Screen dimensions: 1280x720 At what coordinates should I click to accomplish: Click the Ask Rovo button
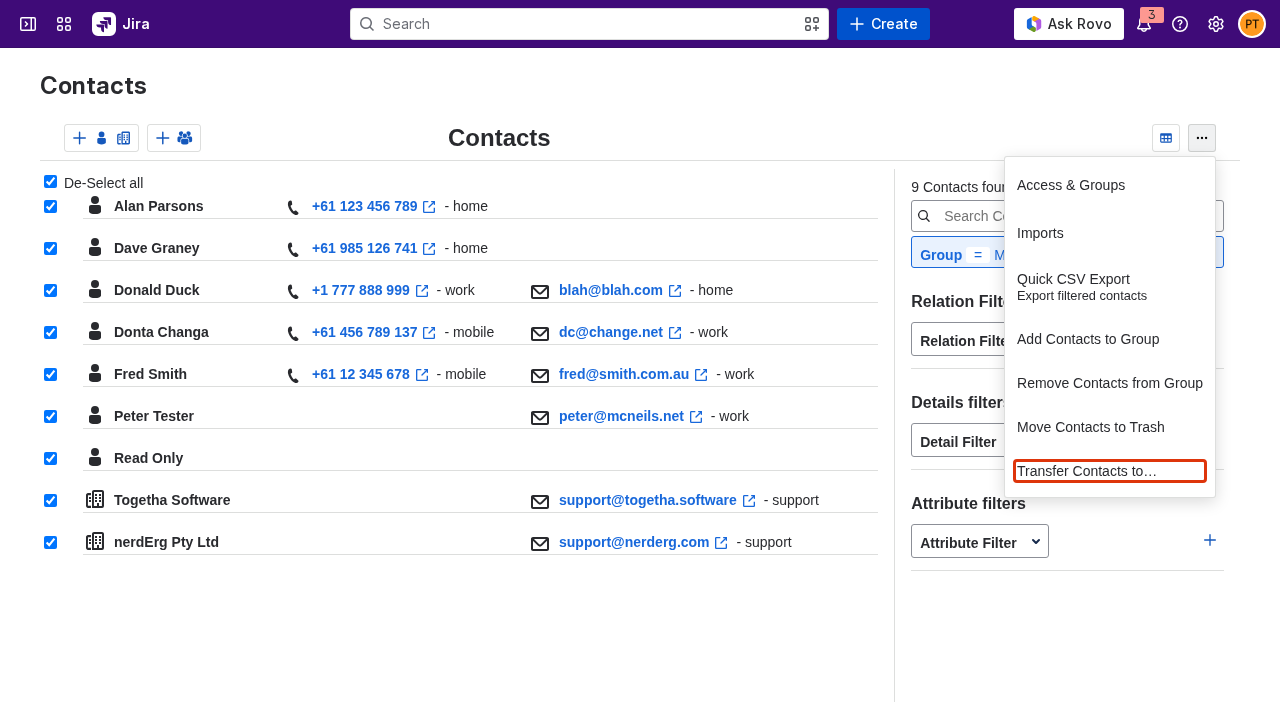click(x=1069, y=24)
